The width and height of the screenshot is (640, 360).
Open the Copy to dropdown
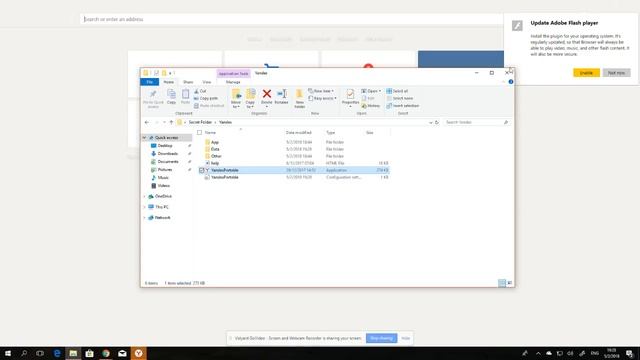point(250,99)
